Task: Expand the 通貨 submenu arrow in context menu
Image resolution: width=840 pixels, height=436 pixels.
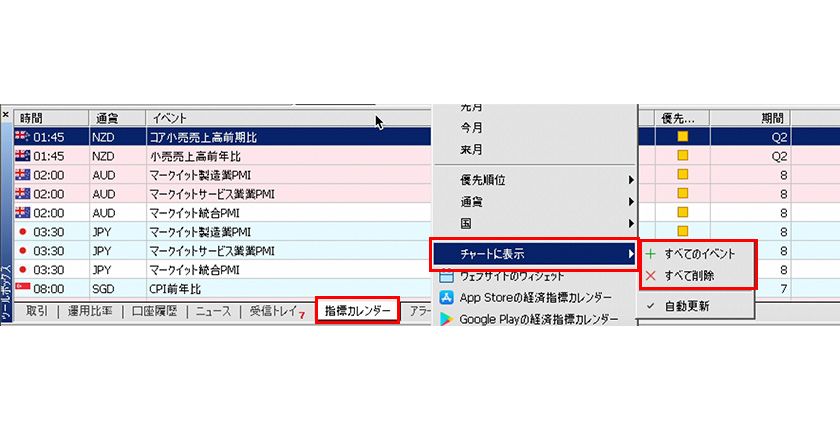Action: 631,202
